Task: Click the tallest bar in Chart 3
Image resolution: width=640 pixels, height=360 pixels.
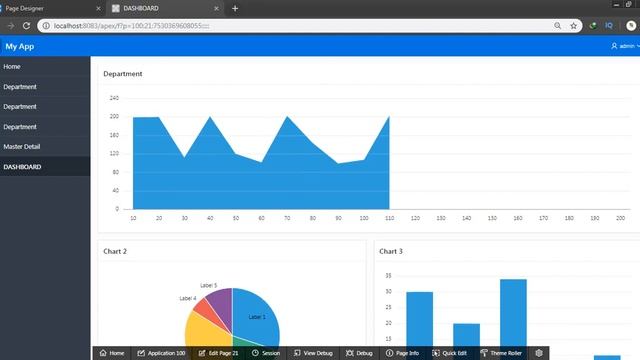Action: click(513, 312)
